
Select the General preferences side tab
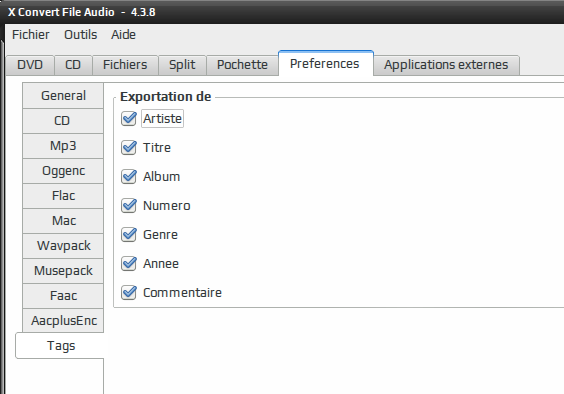(63, 96)
